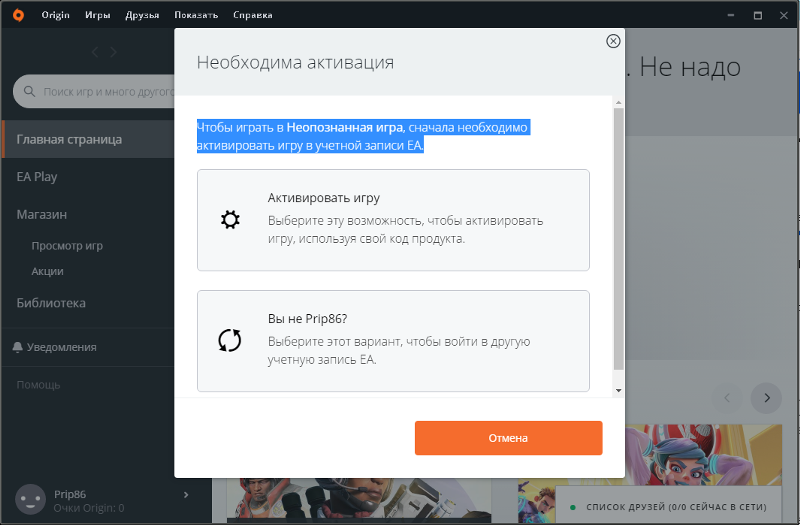Go back with the left navigation arrow

[x=95, y=52]
